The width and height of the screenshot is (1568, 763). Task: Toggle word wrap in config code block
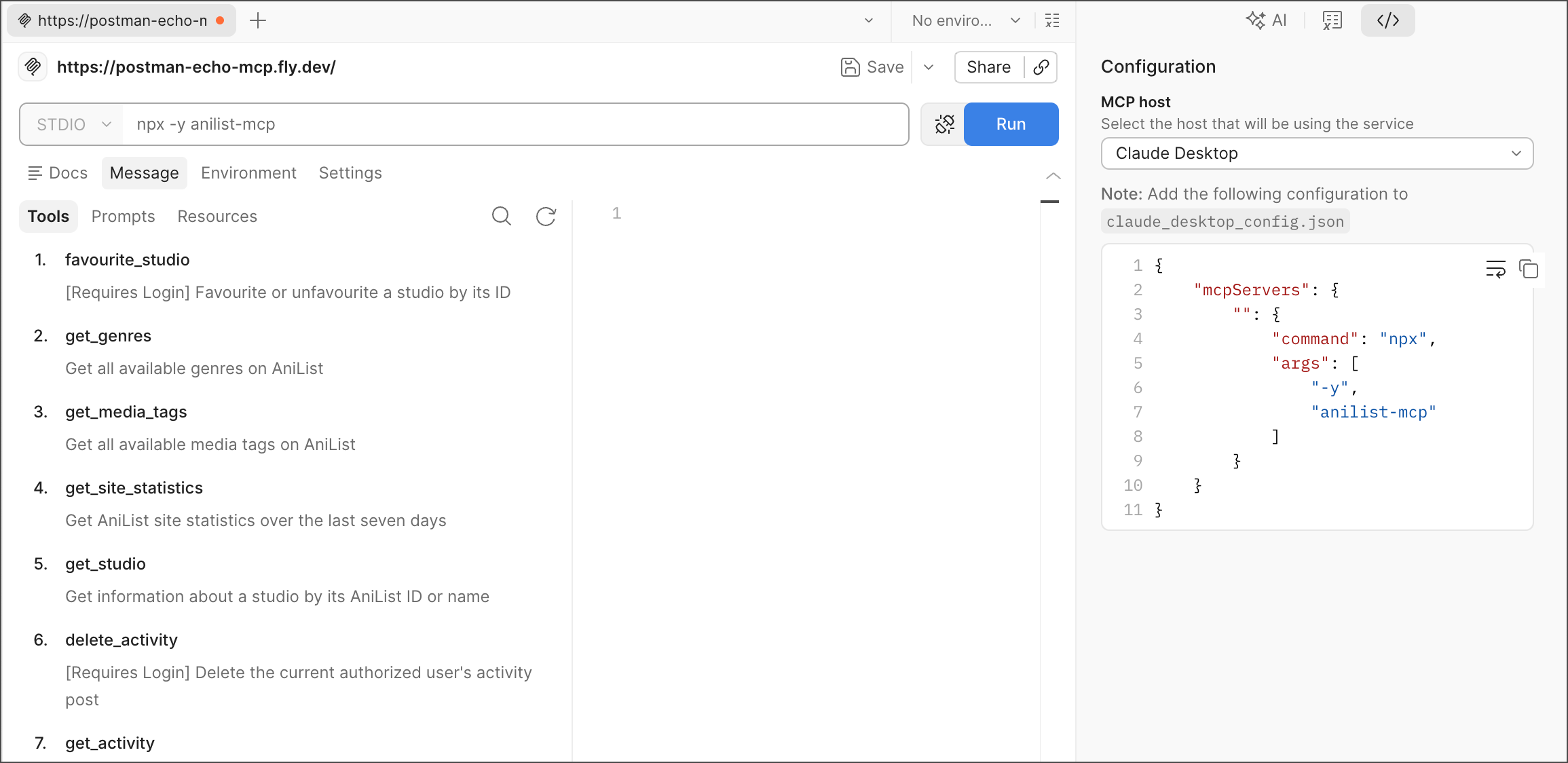[1495, 269]
